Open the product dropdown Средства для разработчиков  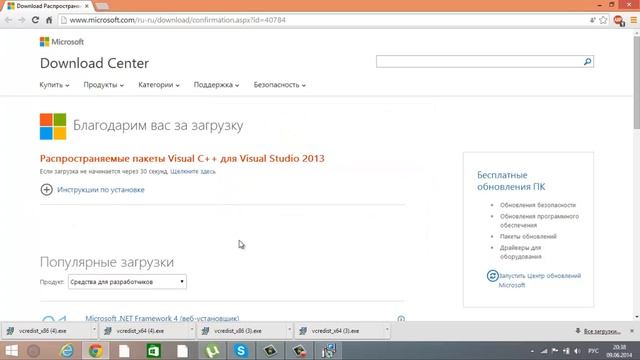(x=127, y=282)
